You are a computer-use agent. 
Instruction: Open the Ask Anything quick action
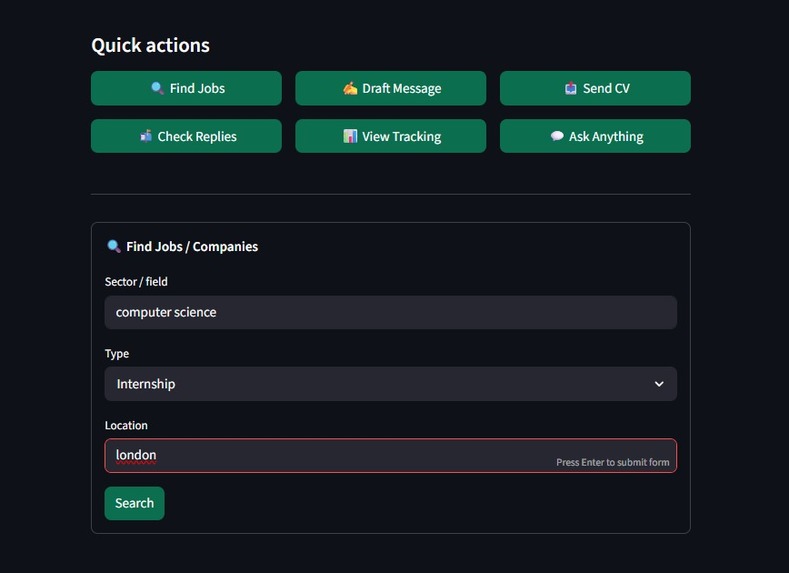click(x=595, y=136)
